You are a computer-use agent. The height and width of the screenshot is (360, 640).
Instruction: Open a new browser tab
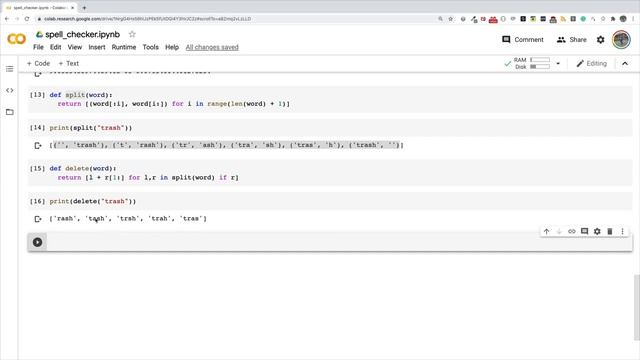pyautogui.click(x=84, y=8)
